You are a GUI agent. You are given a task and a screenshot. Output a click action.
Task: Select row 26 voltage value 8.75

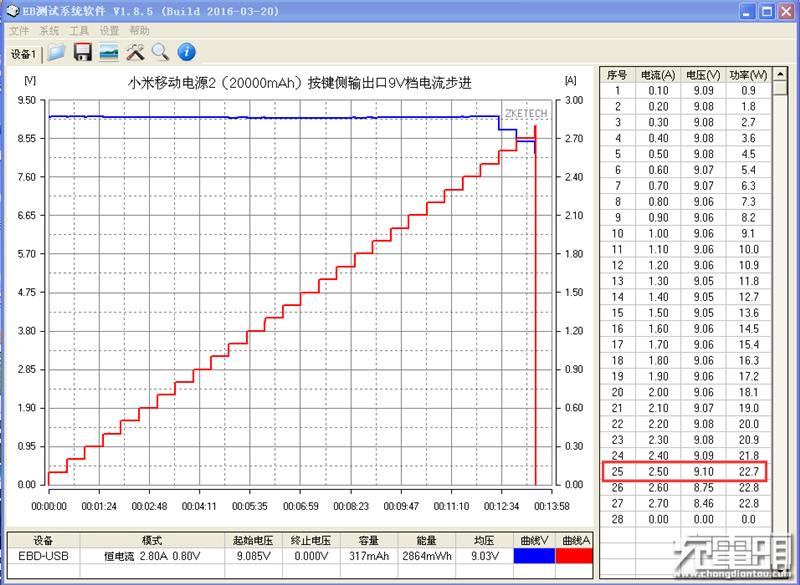pos(704,488)
